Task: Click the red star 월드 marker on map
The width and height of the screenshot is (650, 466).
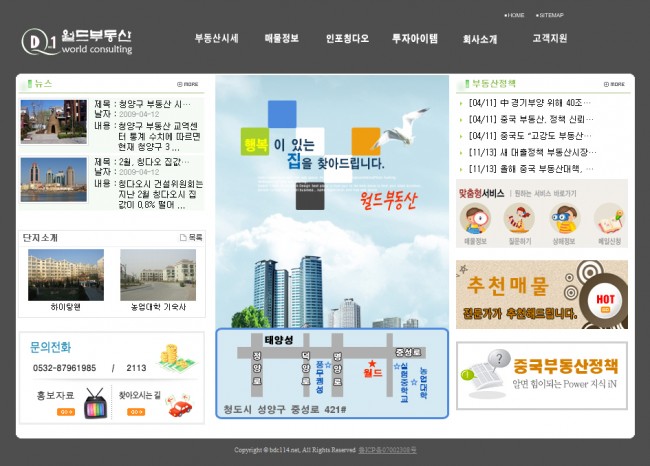Action: point(372,369)
